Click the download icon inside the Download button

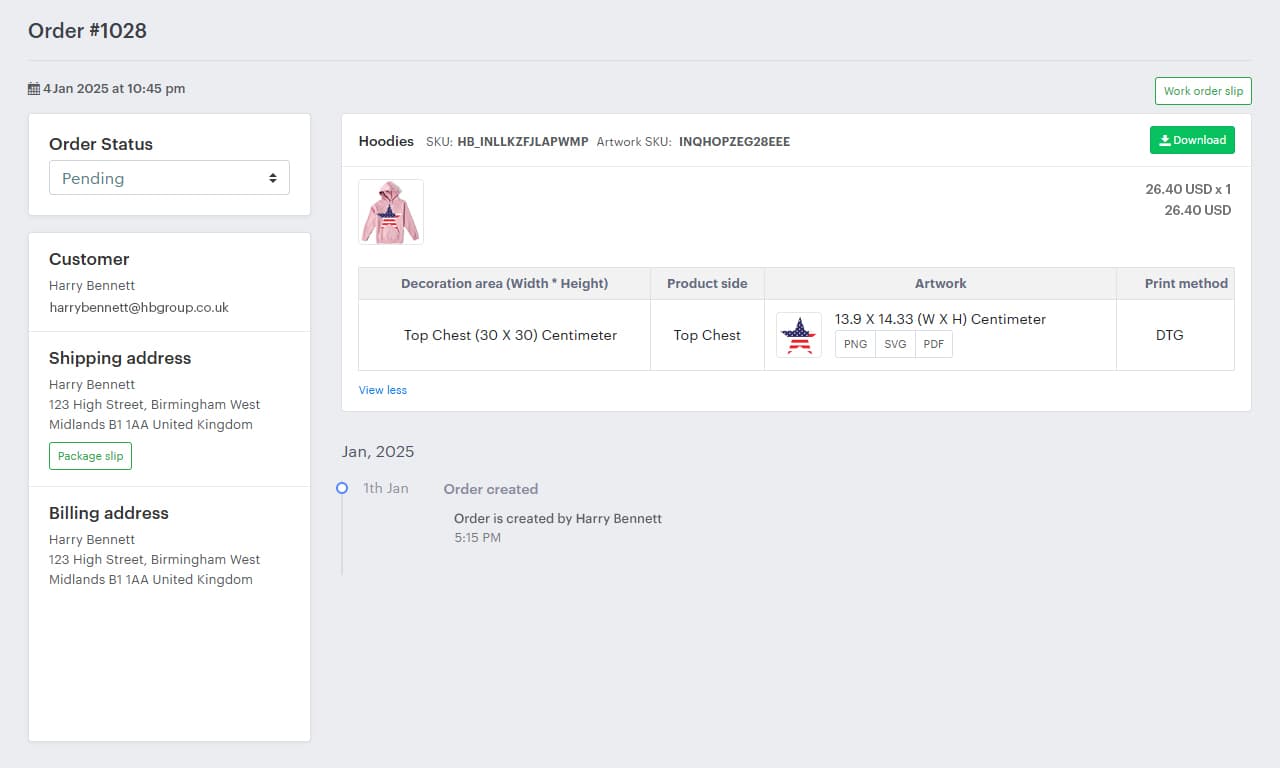pyautogui.click(x=1166, y=140)
